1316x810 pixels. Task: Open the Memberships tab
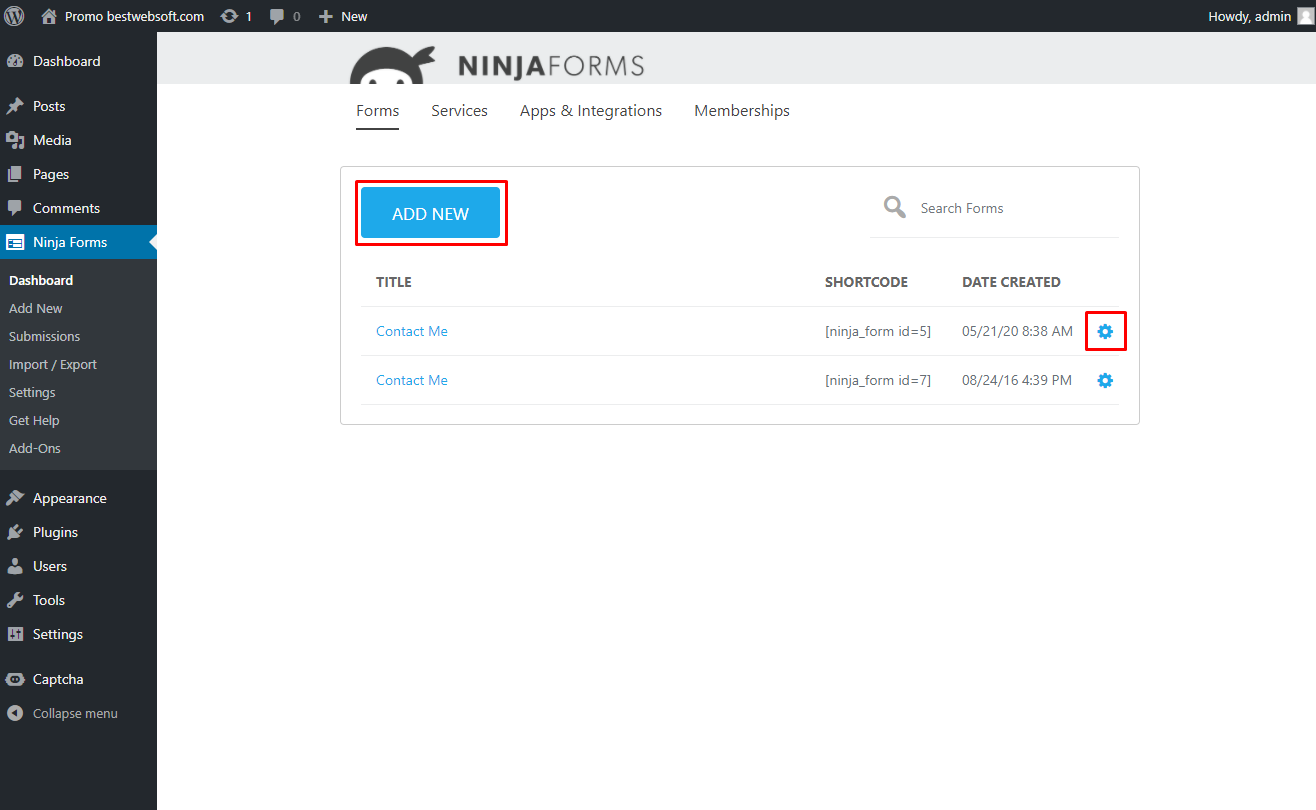pos(742,111)
